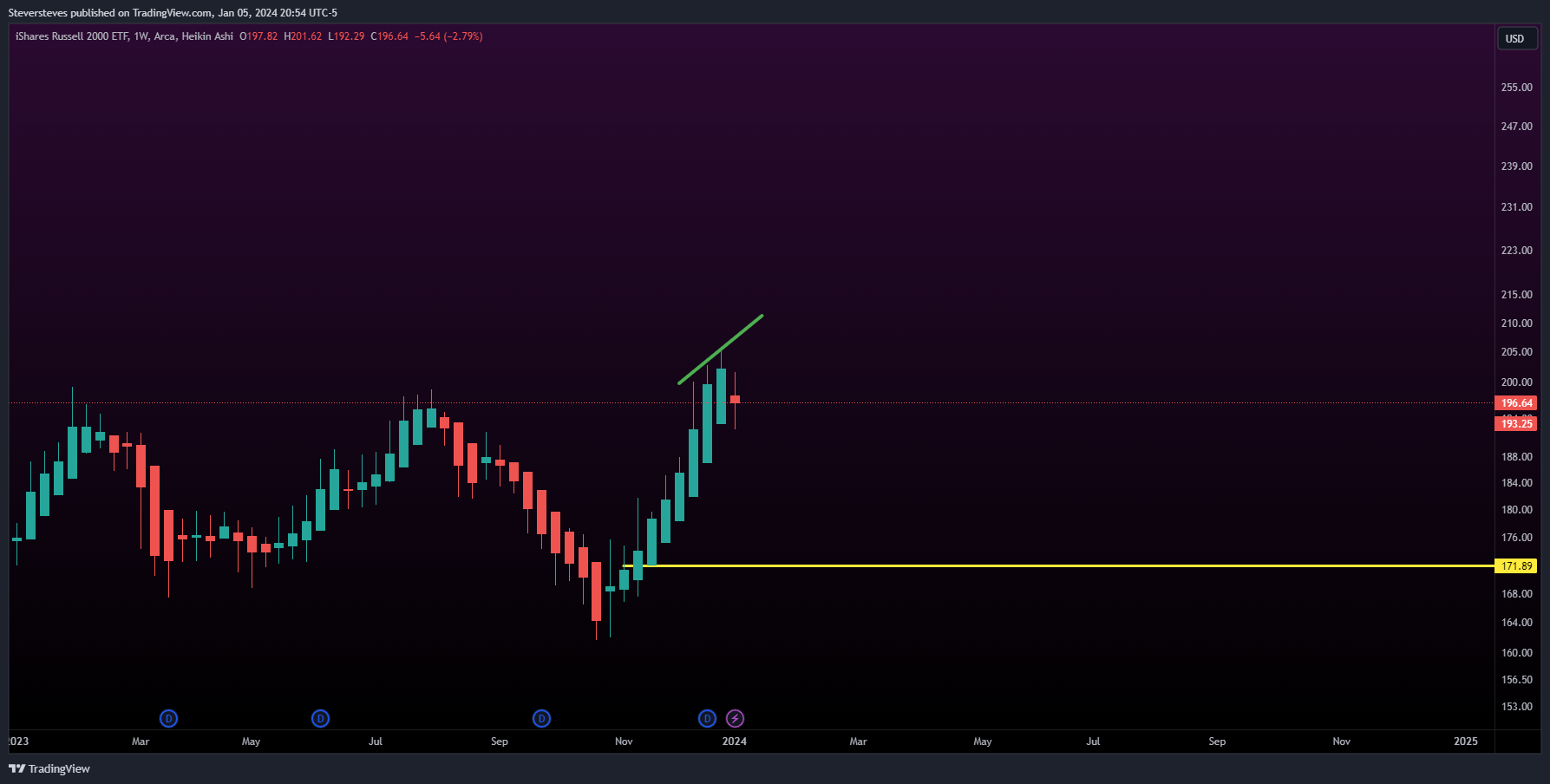
Task: Click the red 193.25 price label
Action: [1516, 423]
